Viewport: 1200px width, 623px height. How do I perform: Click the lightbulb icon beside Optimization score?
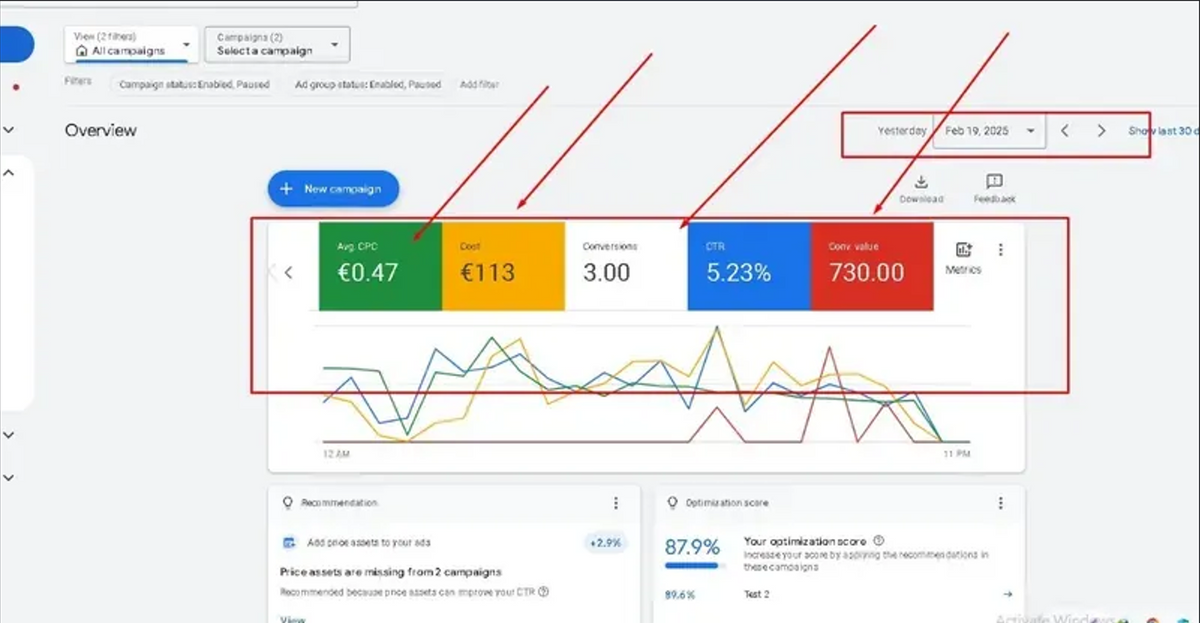pos(672,503)
